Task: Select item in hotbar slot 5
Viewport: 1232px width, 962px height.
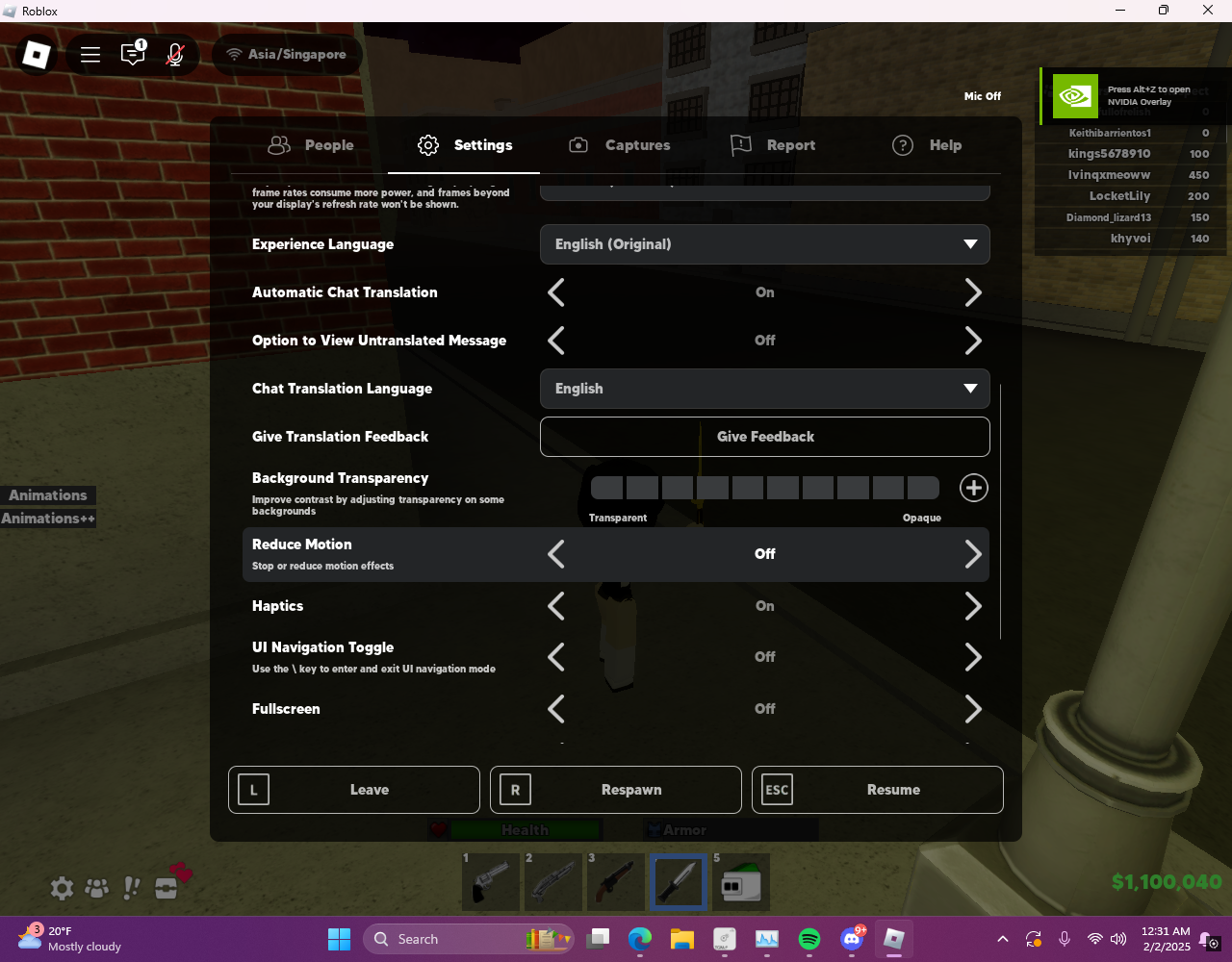Action: tap(741, 881)
